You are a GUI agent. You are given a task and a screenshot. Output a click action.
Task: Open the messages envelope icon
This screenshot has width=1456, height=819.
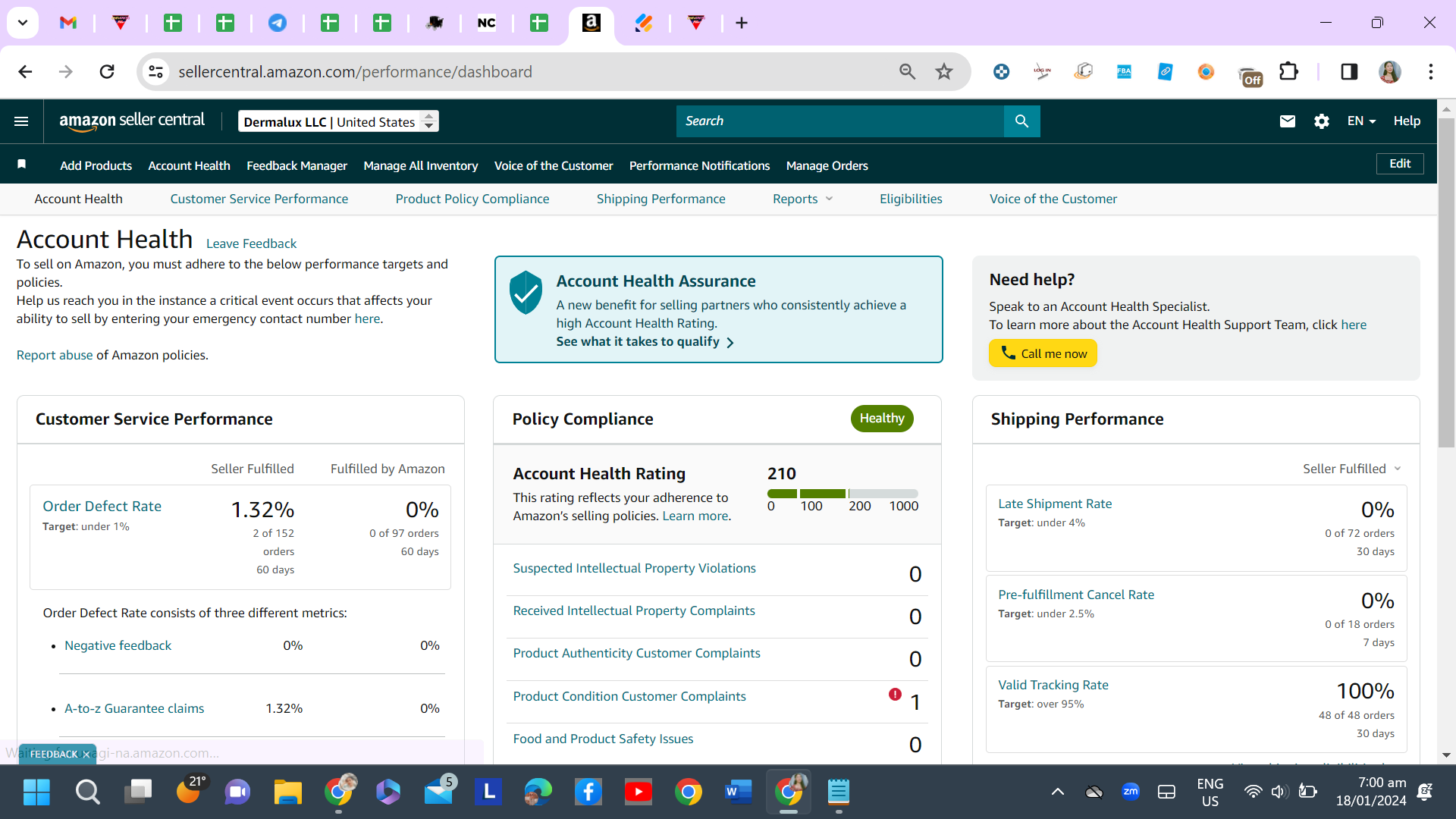(1288, 121)
